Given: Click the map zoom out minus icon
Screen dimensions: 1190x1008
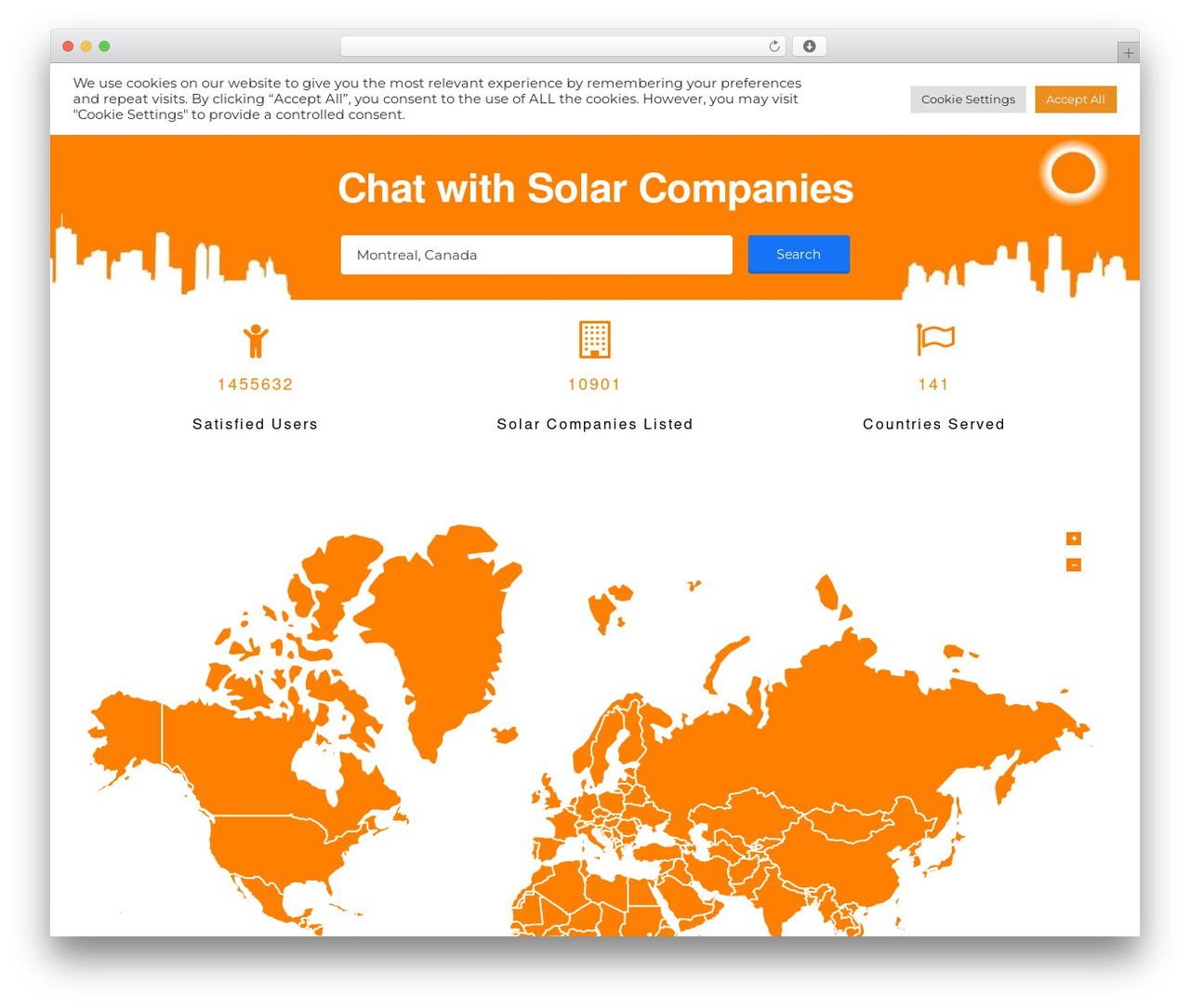Looking at the screenshot, I should pos(1074,564).
